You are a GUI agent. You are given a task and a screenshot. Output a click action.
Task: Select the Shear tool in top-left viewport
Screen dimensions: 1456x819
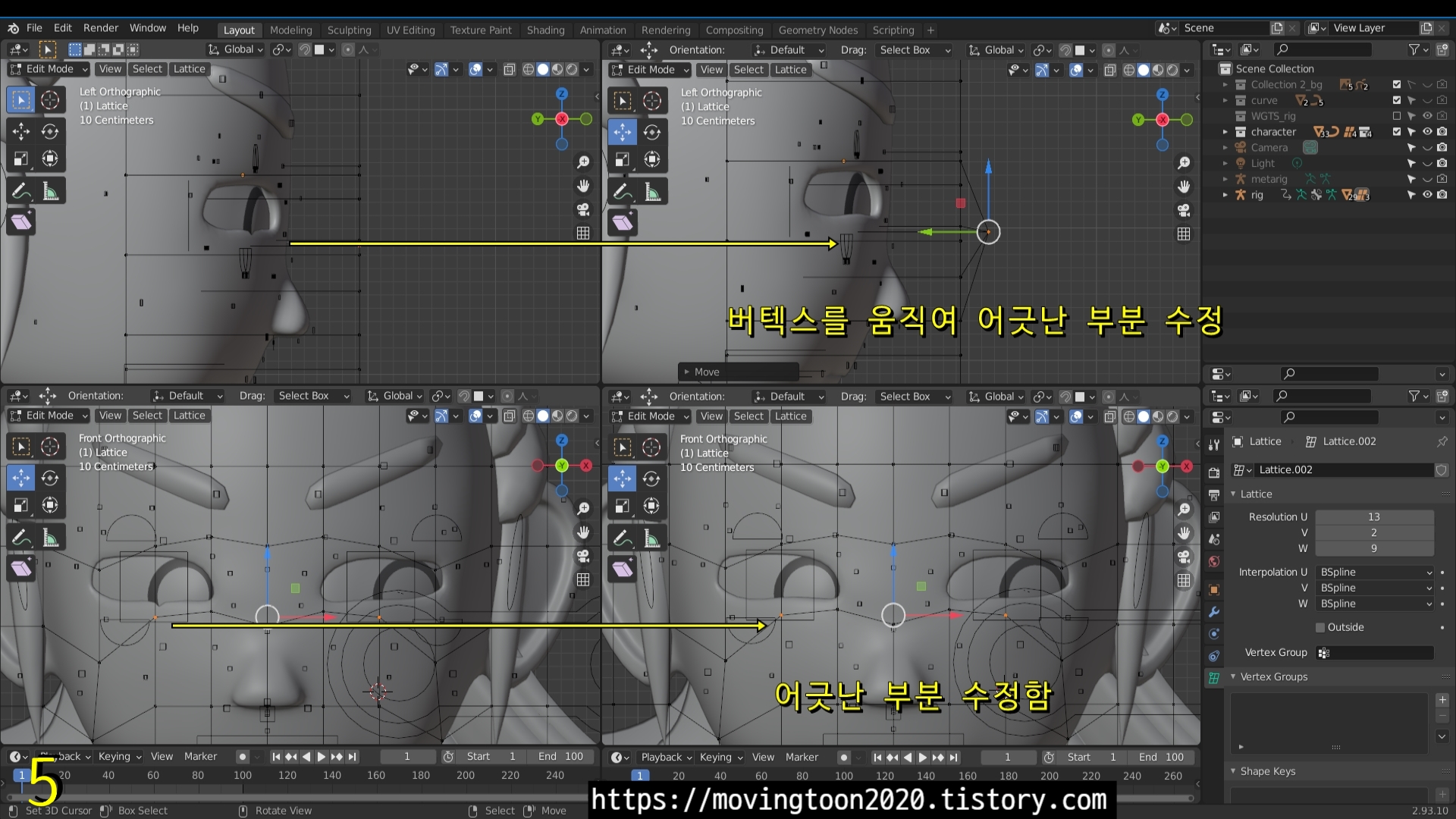(21, 222)
